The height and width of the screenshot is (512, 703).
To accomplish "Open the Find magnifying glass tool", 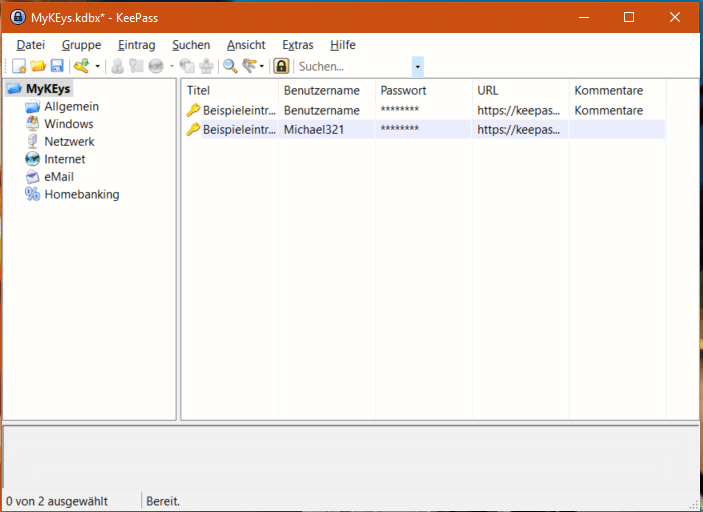I will coord(230,66).
